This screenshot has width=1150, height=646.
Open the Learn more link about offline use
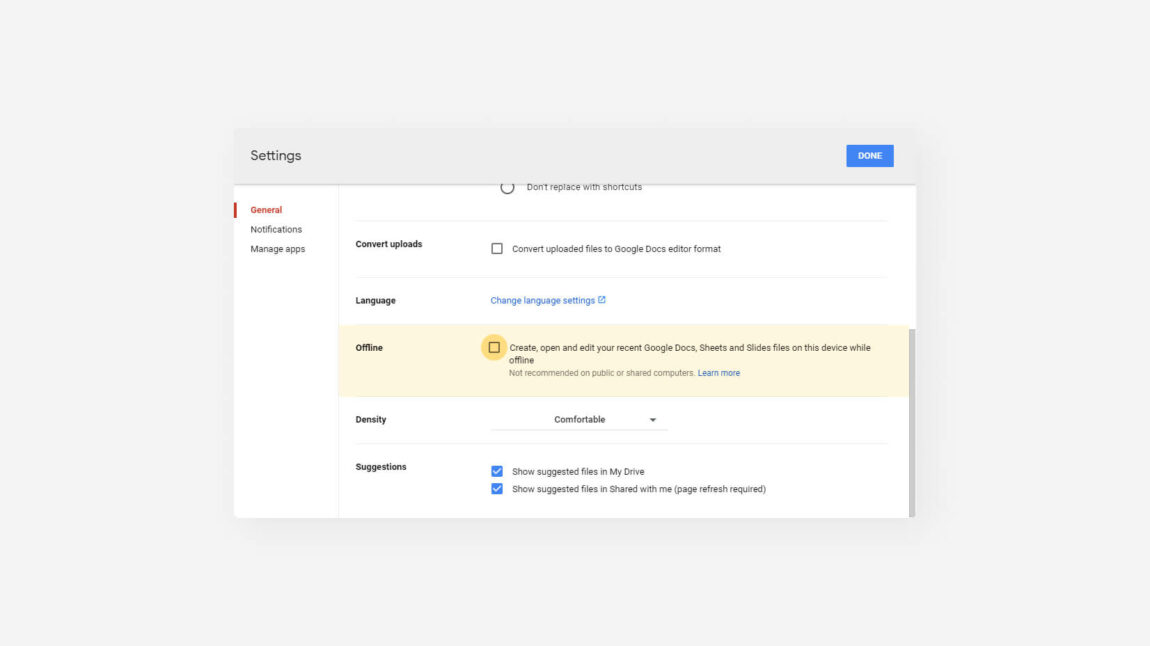pos(720,372)
